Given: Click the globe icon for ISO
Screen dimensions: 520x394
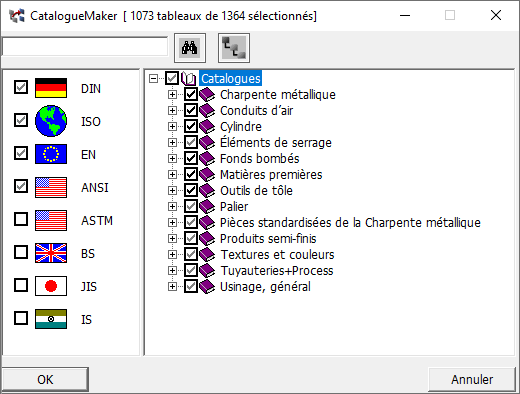Looking at the screenshot, I should click(51, 121).
